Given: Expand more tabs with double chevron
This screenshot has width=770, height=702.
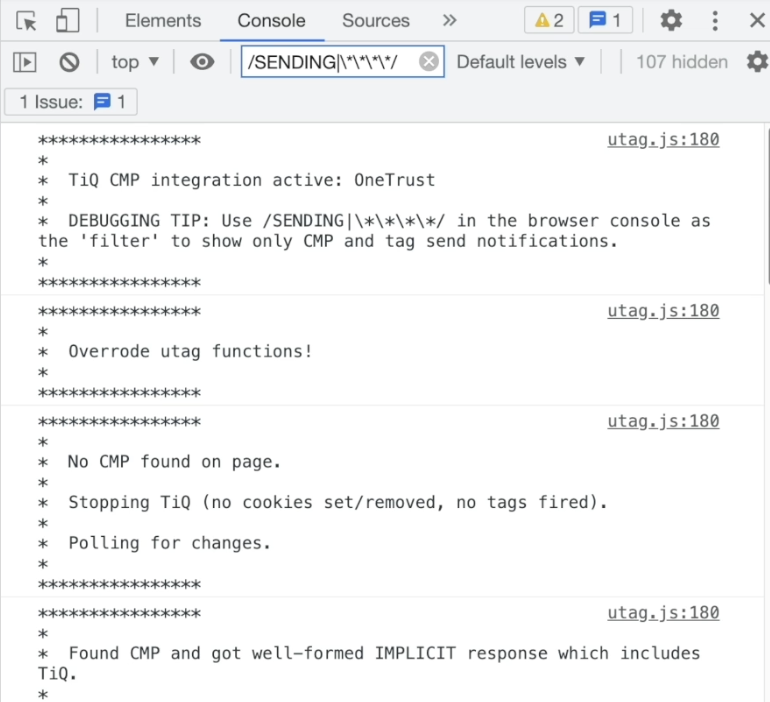Looking at the screenshot, I should [x=449, y=21].
